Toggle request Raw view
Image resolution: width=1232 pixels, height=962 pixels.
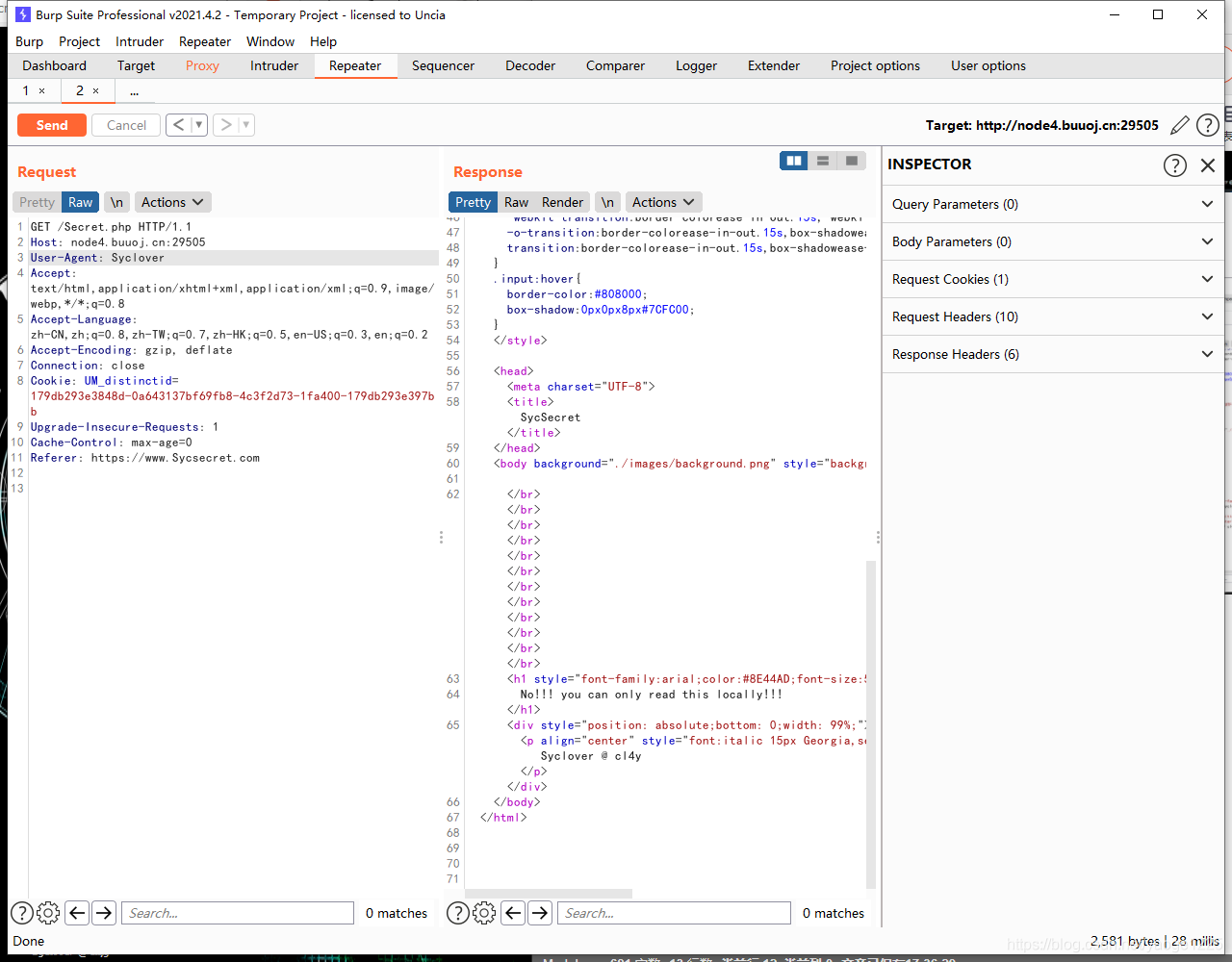click(x=81, y=202)
